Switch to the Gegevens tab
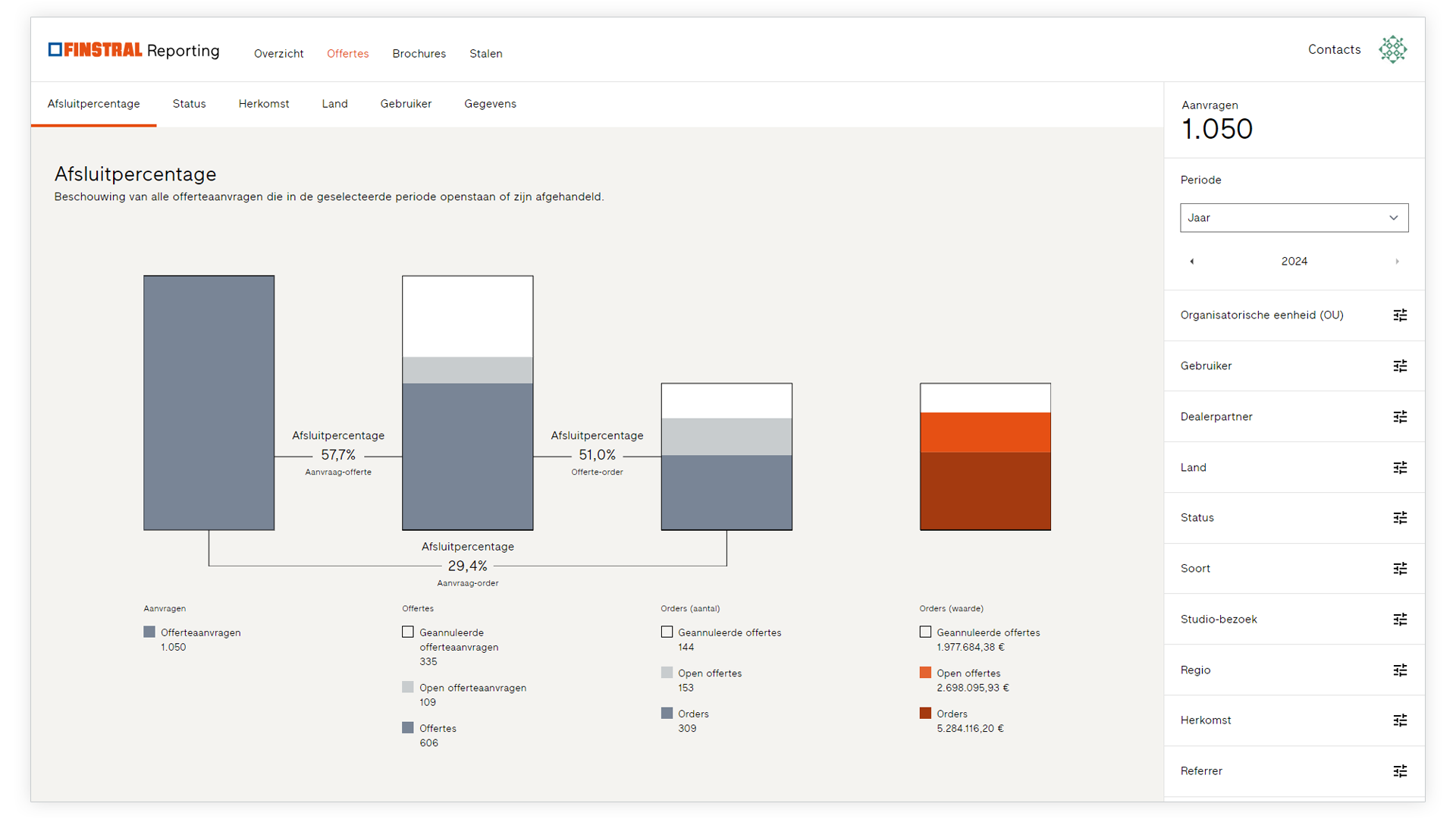The height and width of the screenshot is (819, 1456). click(490, 104)
